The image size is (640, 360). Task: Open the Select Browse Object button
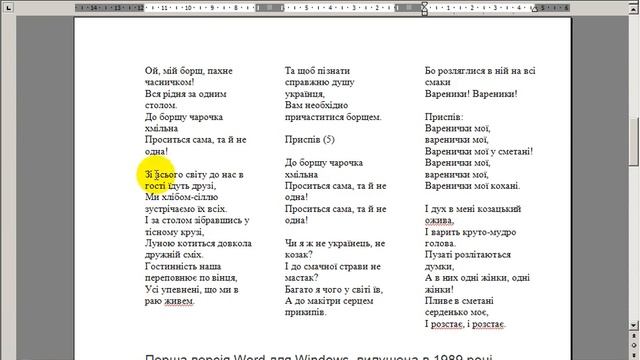(x=633, y=345)
